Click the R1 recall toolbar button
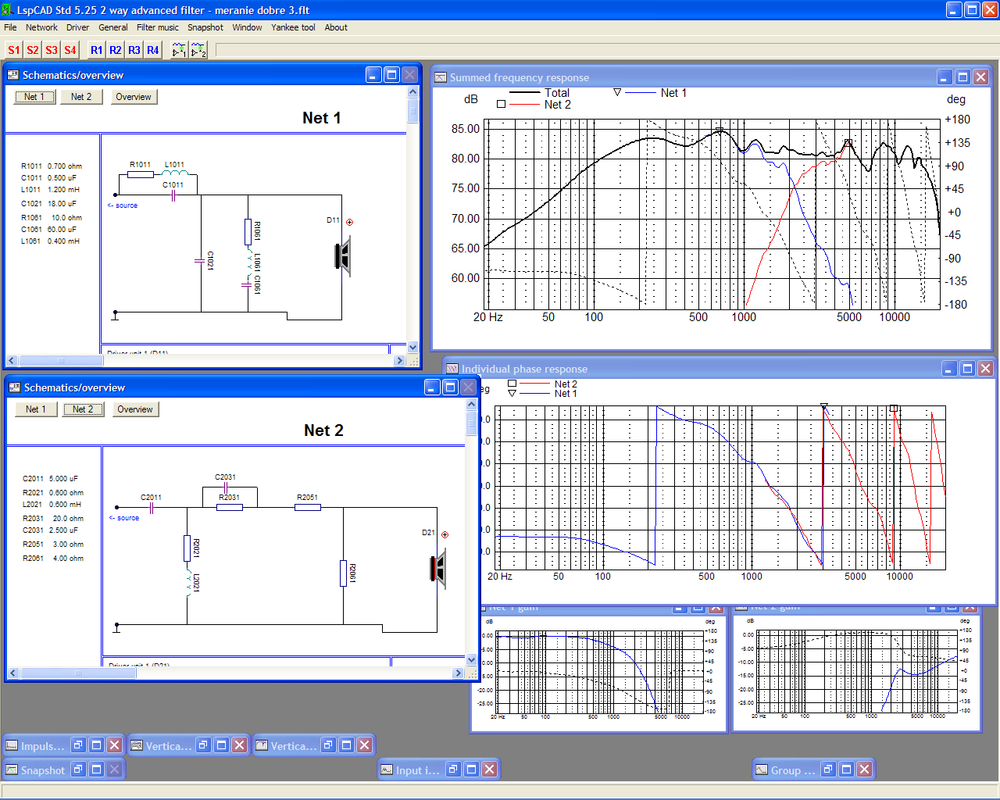Viewport: 1000px width, 800px height. [96, 50]
